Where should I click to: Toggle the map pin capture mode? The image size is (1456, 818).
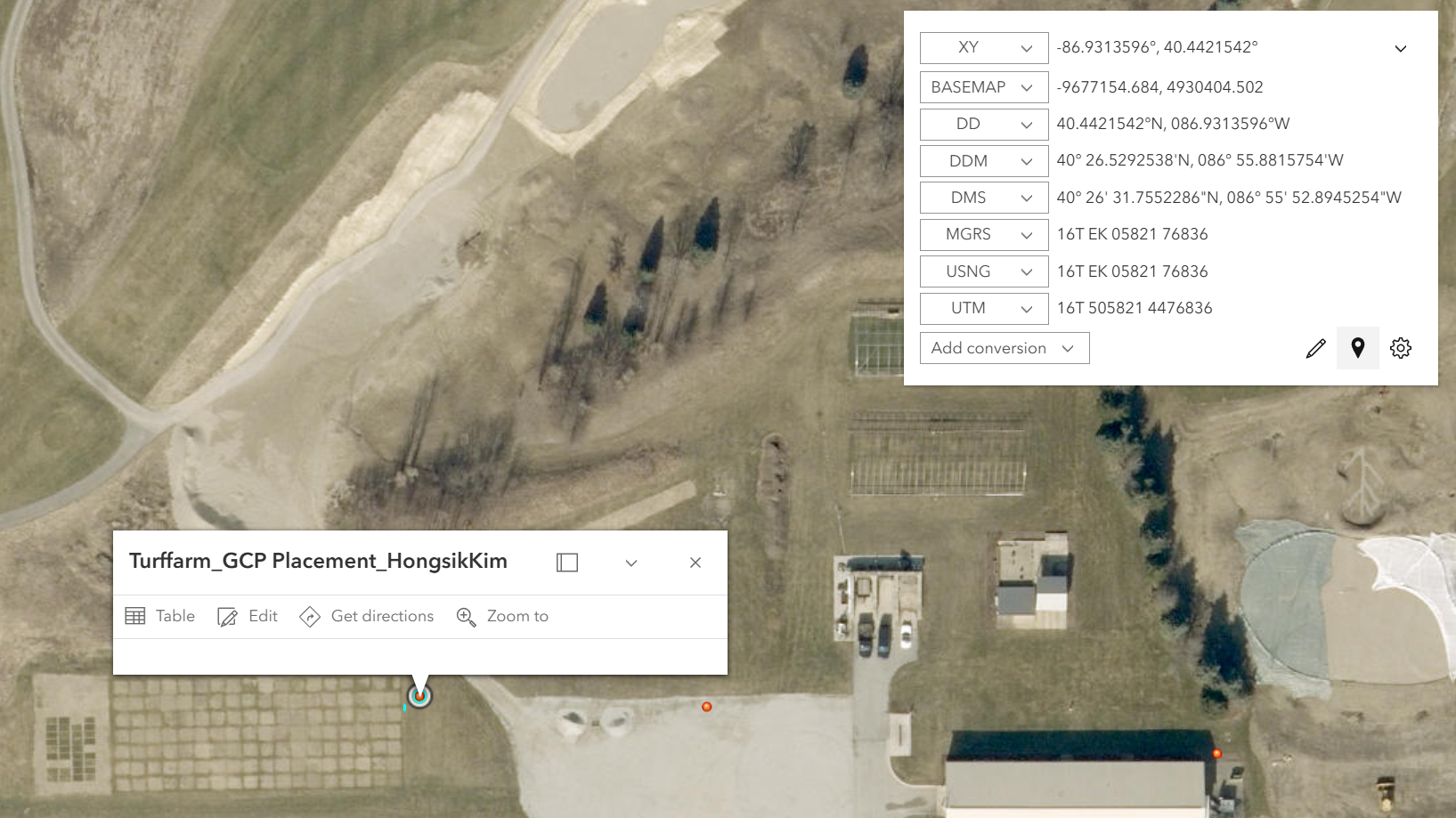coord(1357,348)
